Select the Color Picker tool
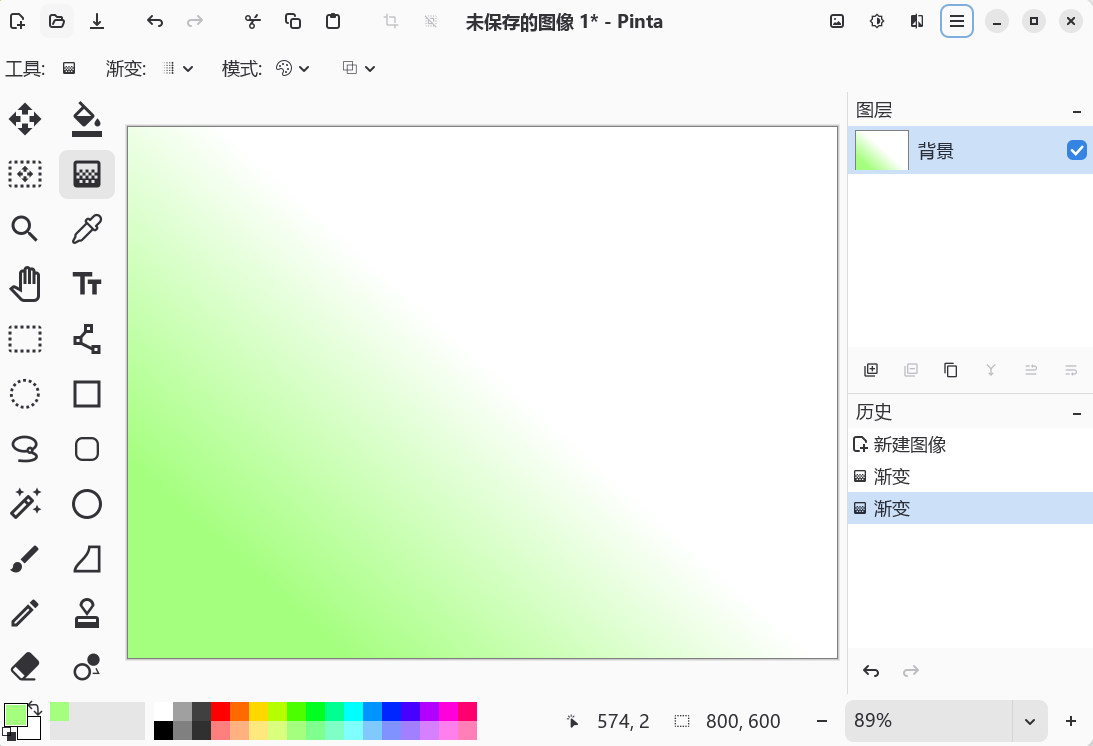Viewport: 1093px width, 746px height. [x=87, y=229]
